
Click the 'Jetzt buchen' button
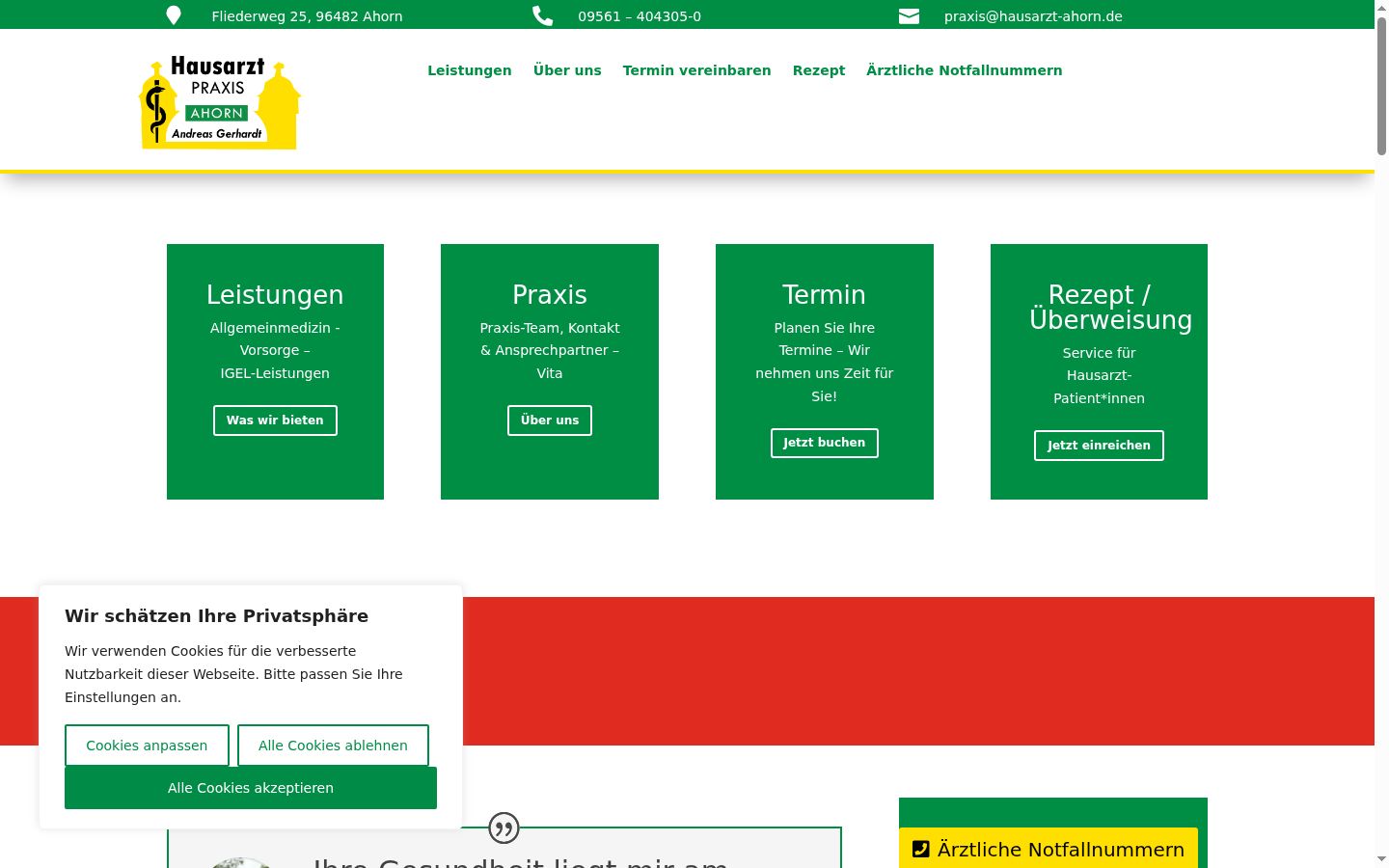click(x=825, y=443)
